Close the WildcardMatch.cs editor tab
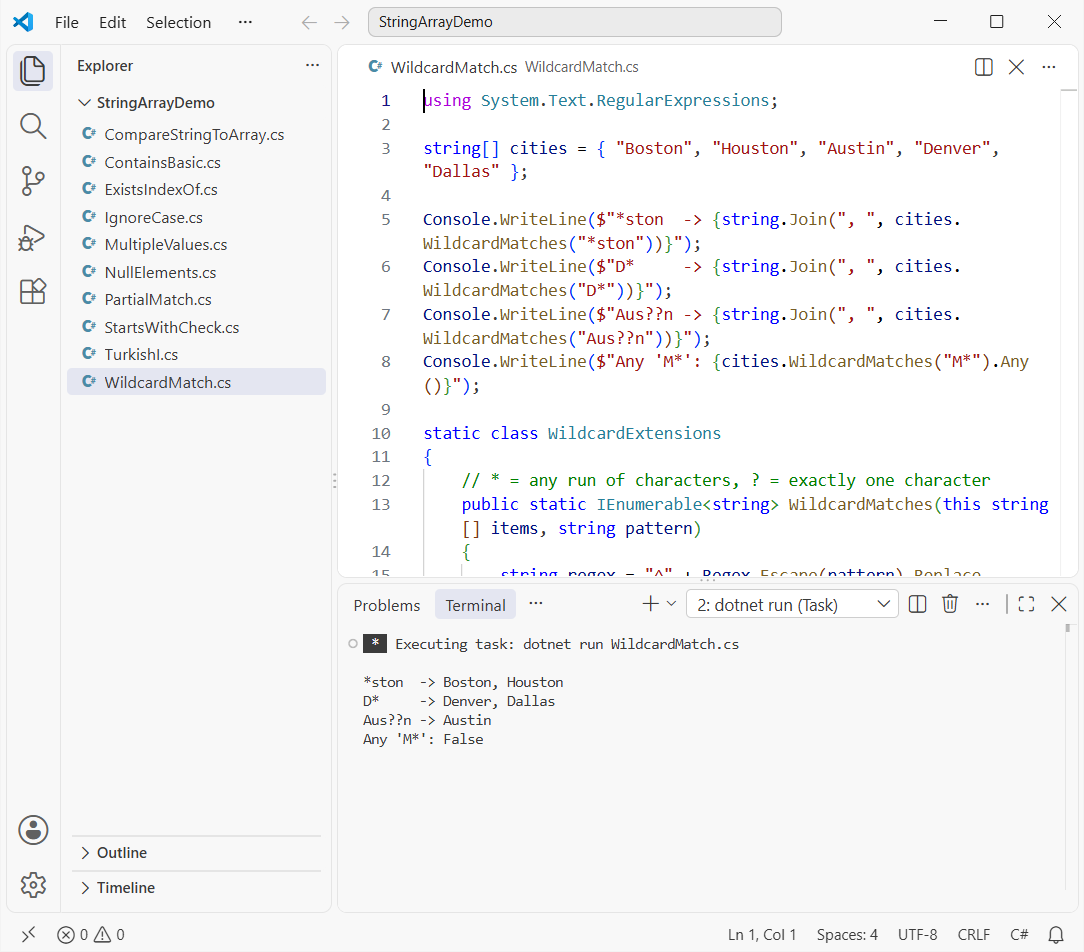Image resolution: width=1084 pixels, height=952 pixels. click(x=1016, y=67)
